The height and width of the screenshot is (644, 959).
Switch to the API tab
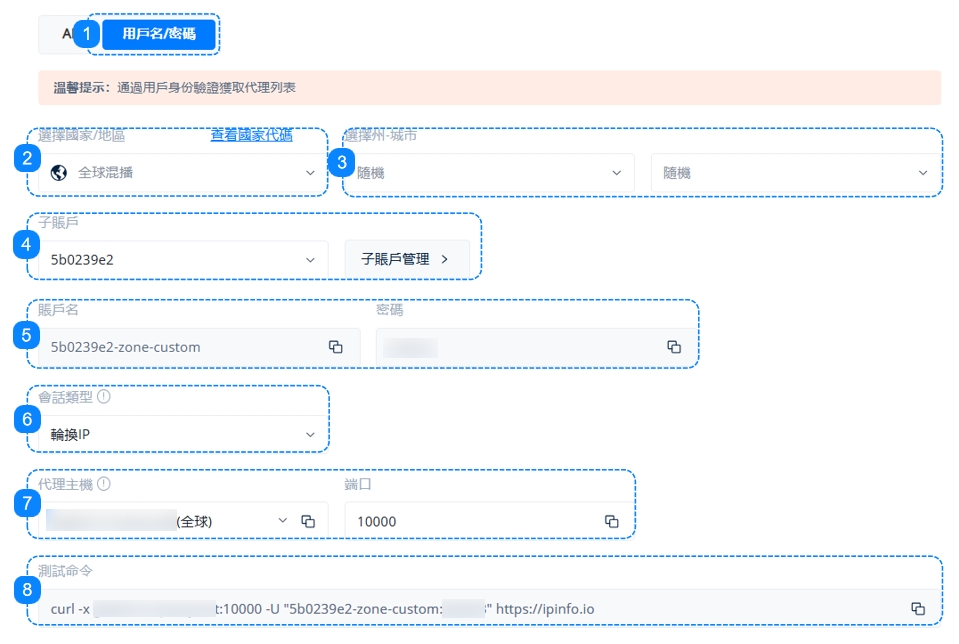tap(63, 34)
